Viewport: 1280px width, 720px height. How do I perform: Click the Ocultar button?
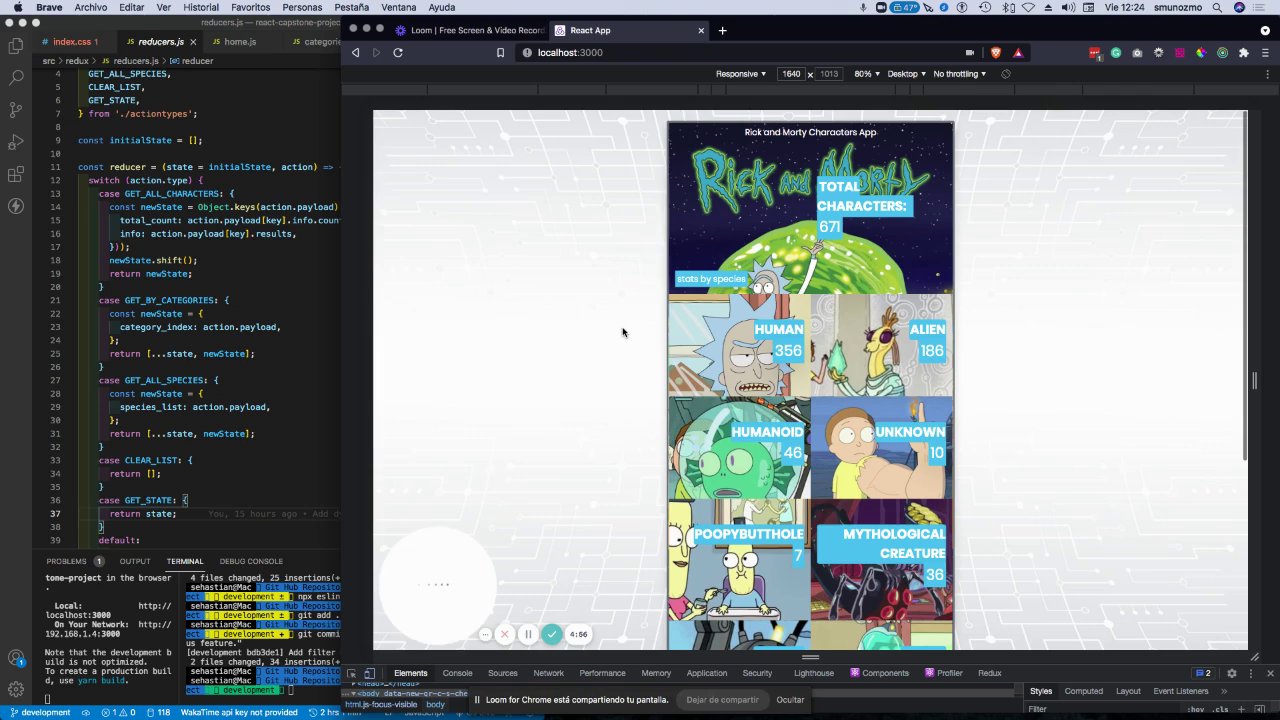coord(790,700)
